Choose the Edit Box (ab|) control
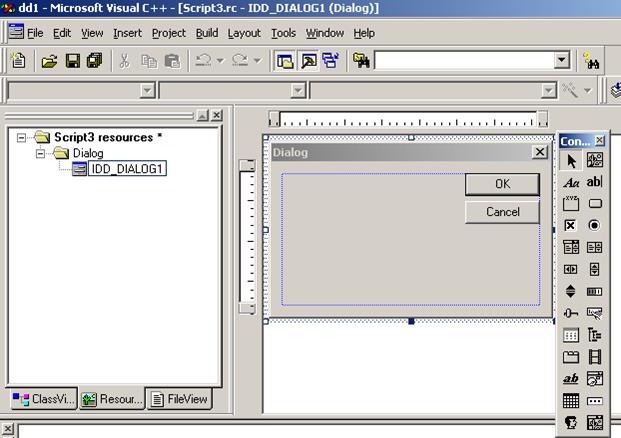Screen dimensions: 621x438 tap(594, 182)
